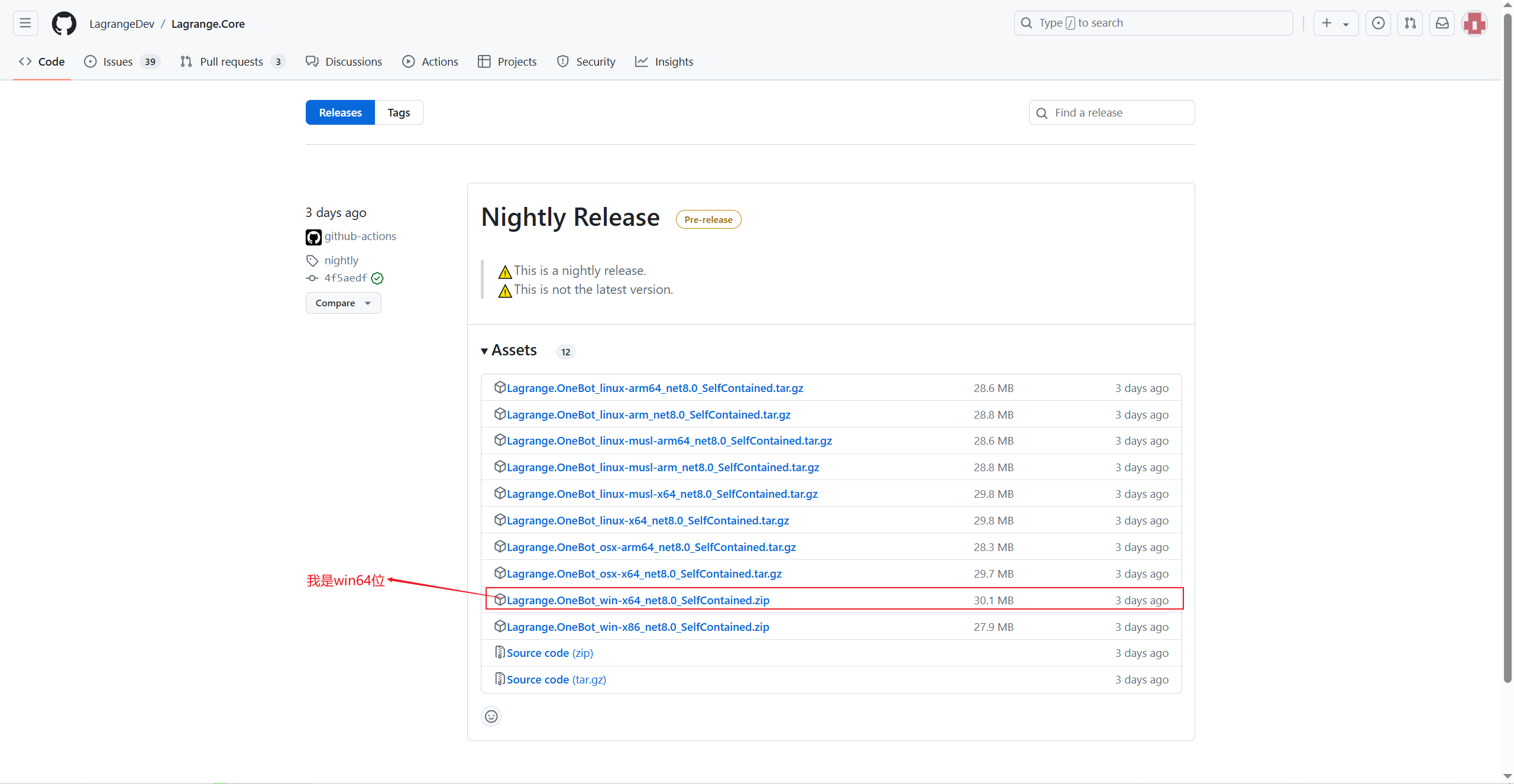Click the green verified checkmark icon
The width and height of the screenshot is (1514, 784).
[377, 278]
